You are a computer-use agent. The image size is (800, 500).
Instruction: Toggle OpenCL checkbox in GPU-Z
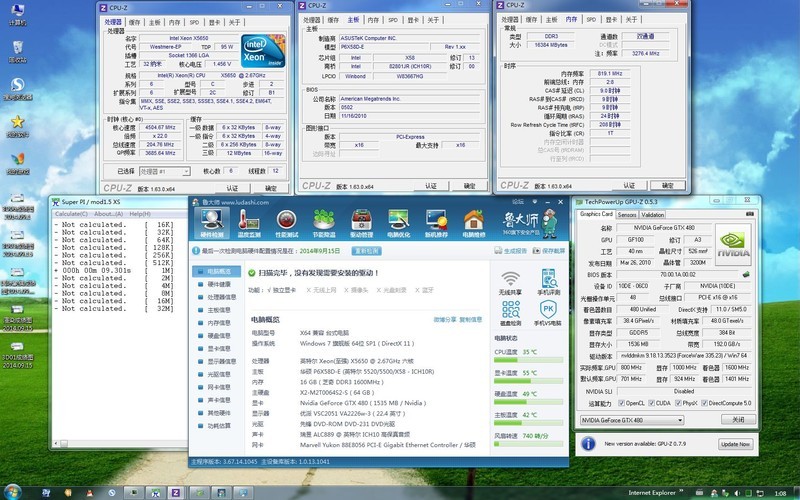[x=621, y=403]
